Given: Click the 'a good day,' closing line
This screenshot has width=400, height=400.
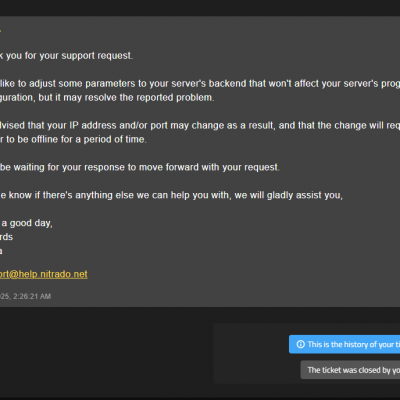Looking at the screenshot, I should tap(26, 223).
